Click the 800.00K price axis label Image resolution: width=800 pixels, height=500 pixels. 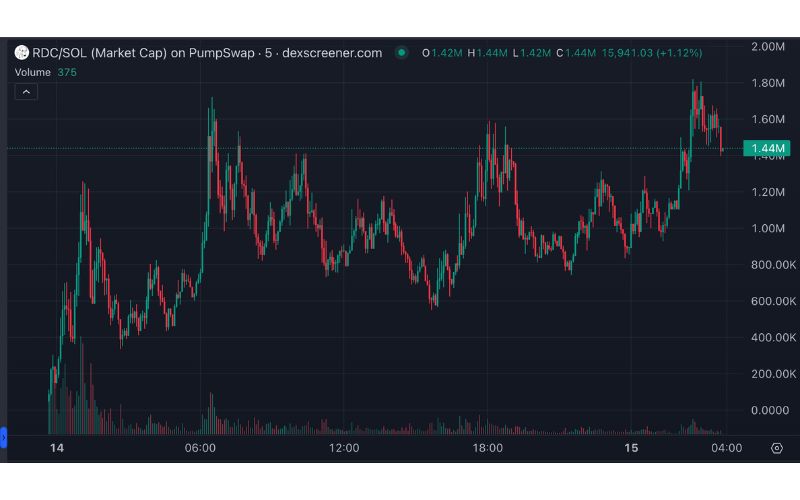point(773,265)
